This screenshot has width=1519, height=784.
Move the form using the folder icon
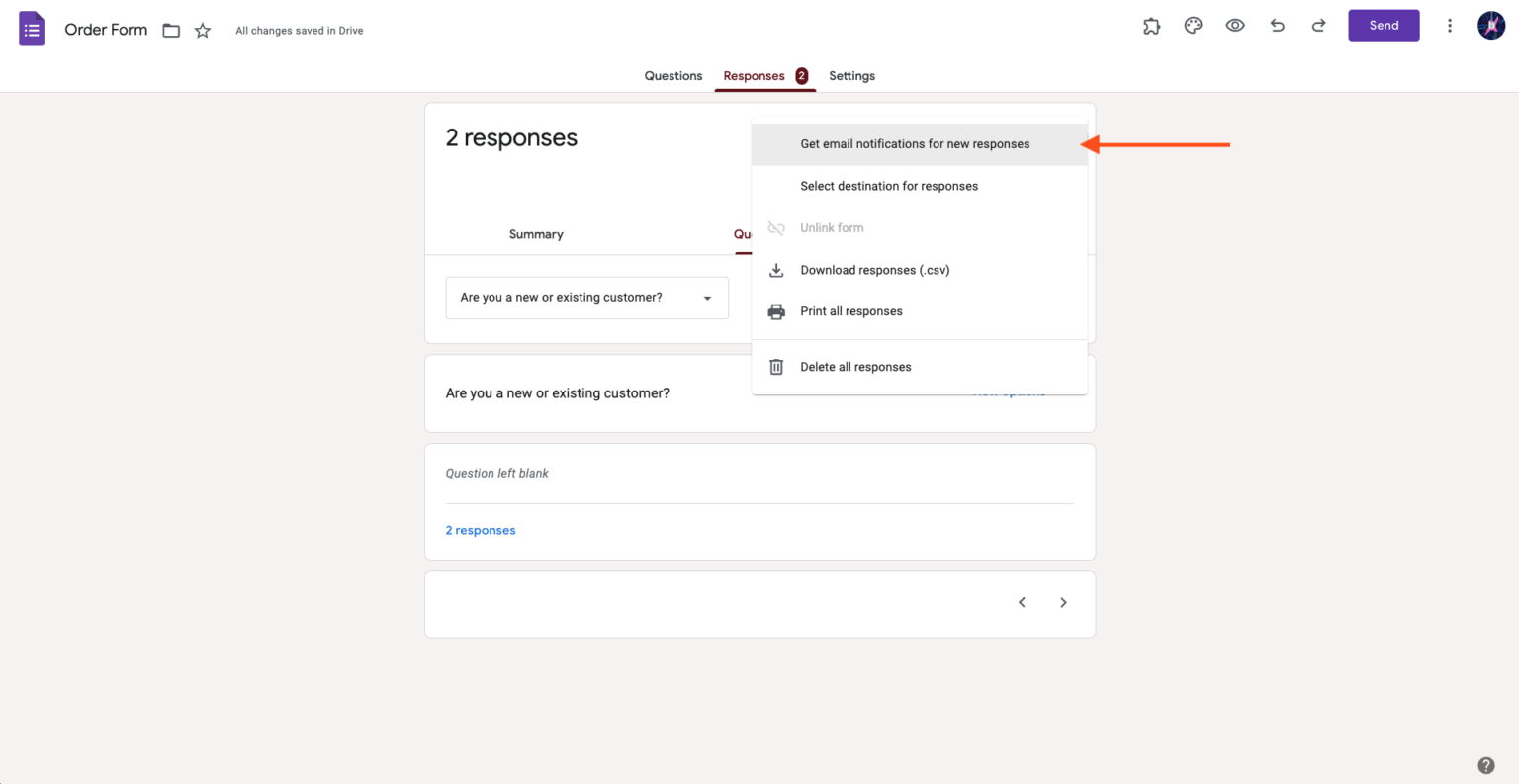coord(170,30)
